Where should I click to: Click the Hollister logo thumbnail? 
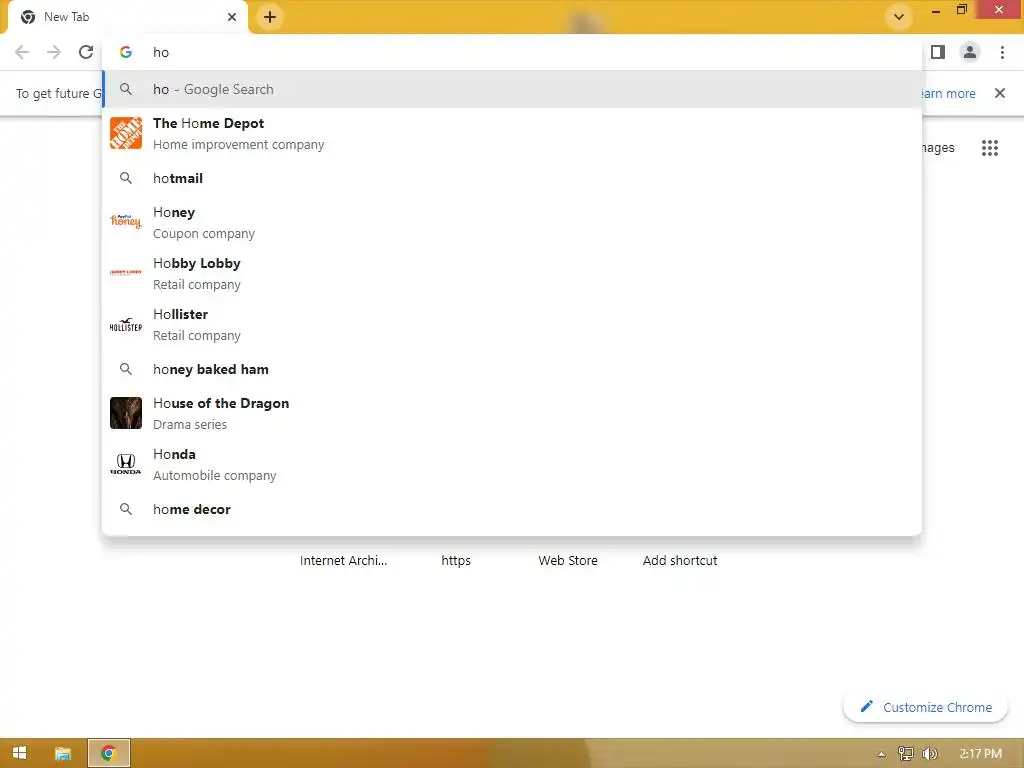pos(126,325)
